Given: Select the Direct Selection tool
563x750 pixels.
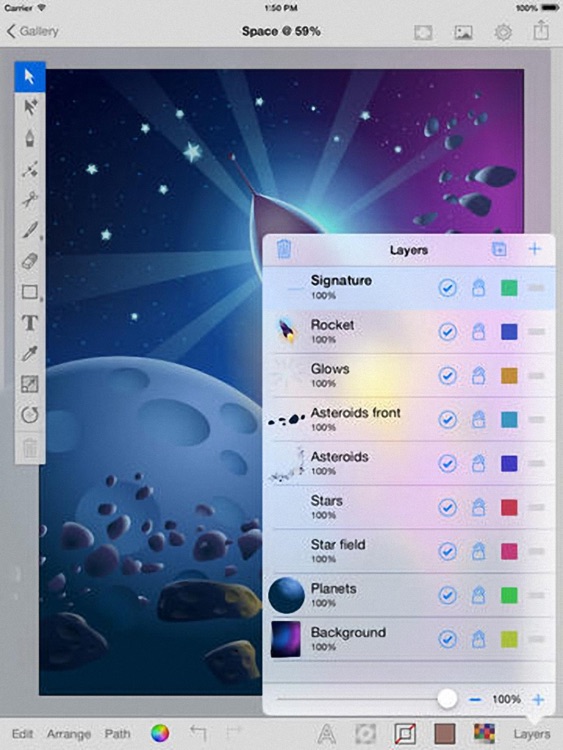Looking at the screenshot, I should [30, 108].
